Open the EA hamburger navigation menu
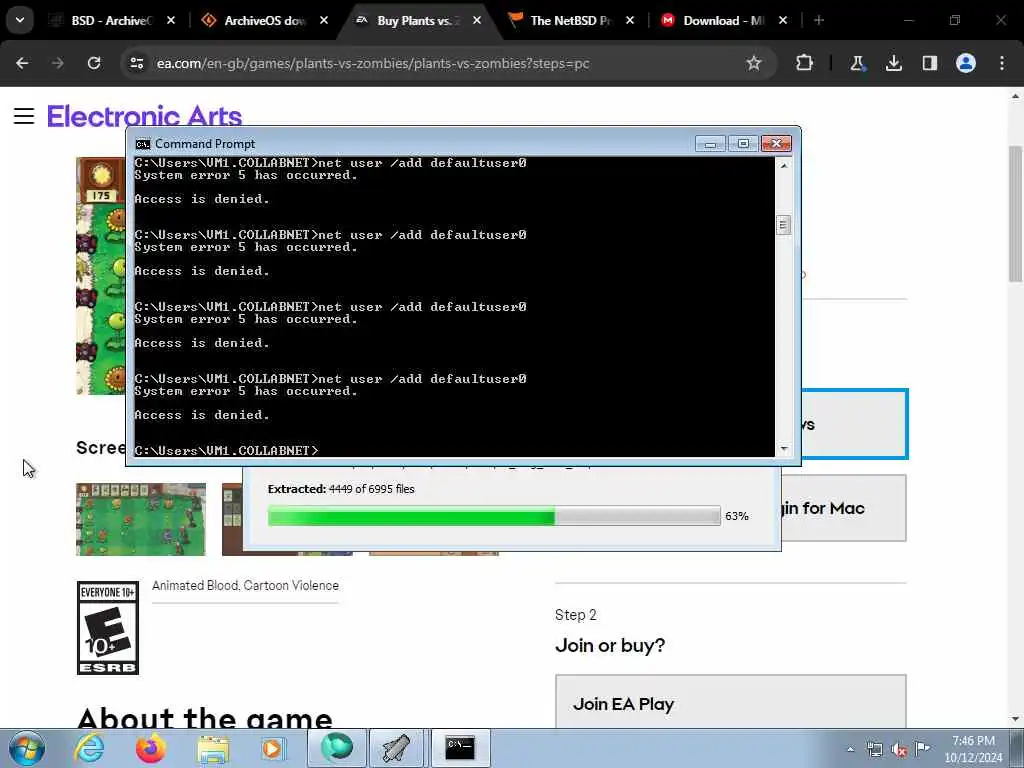Screen dimensions: 1024x768 [x=24, y=116]
